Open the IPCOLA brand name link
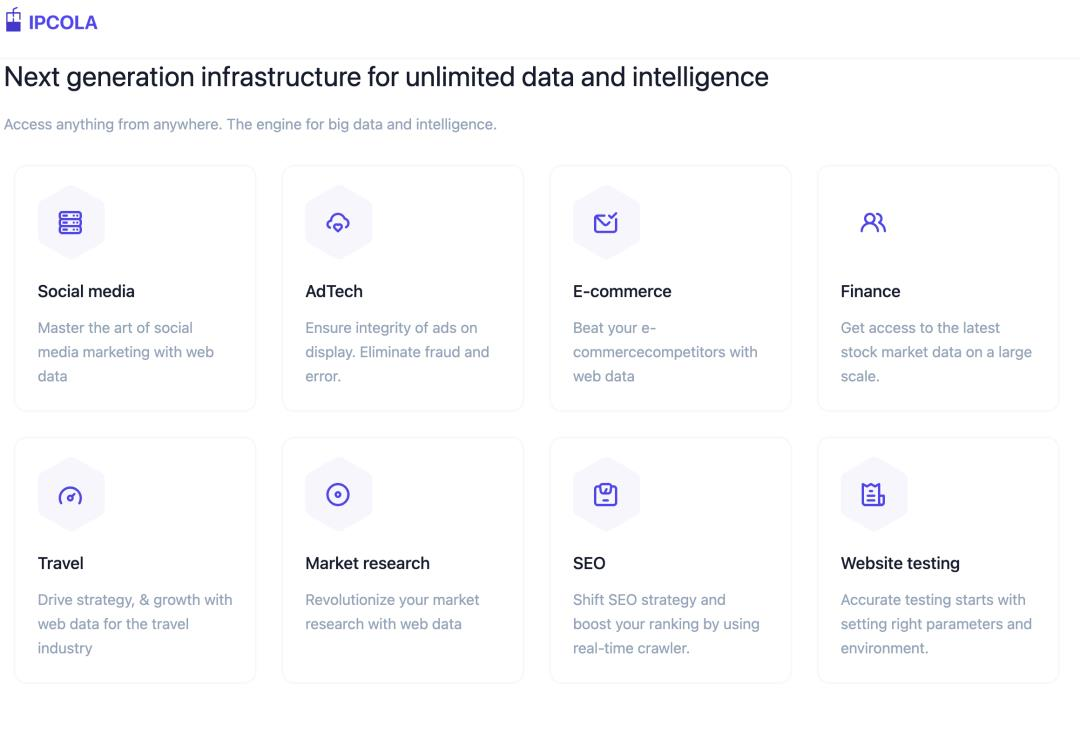1080x733 pixels. tap(63, 23)
